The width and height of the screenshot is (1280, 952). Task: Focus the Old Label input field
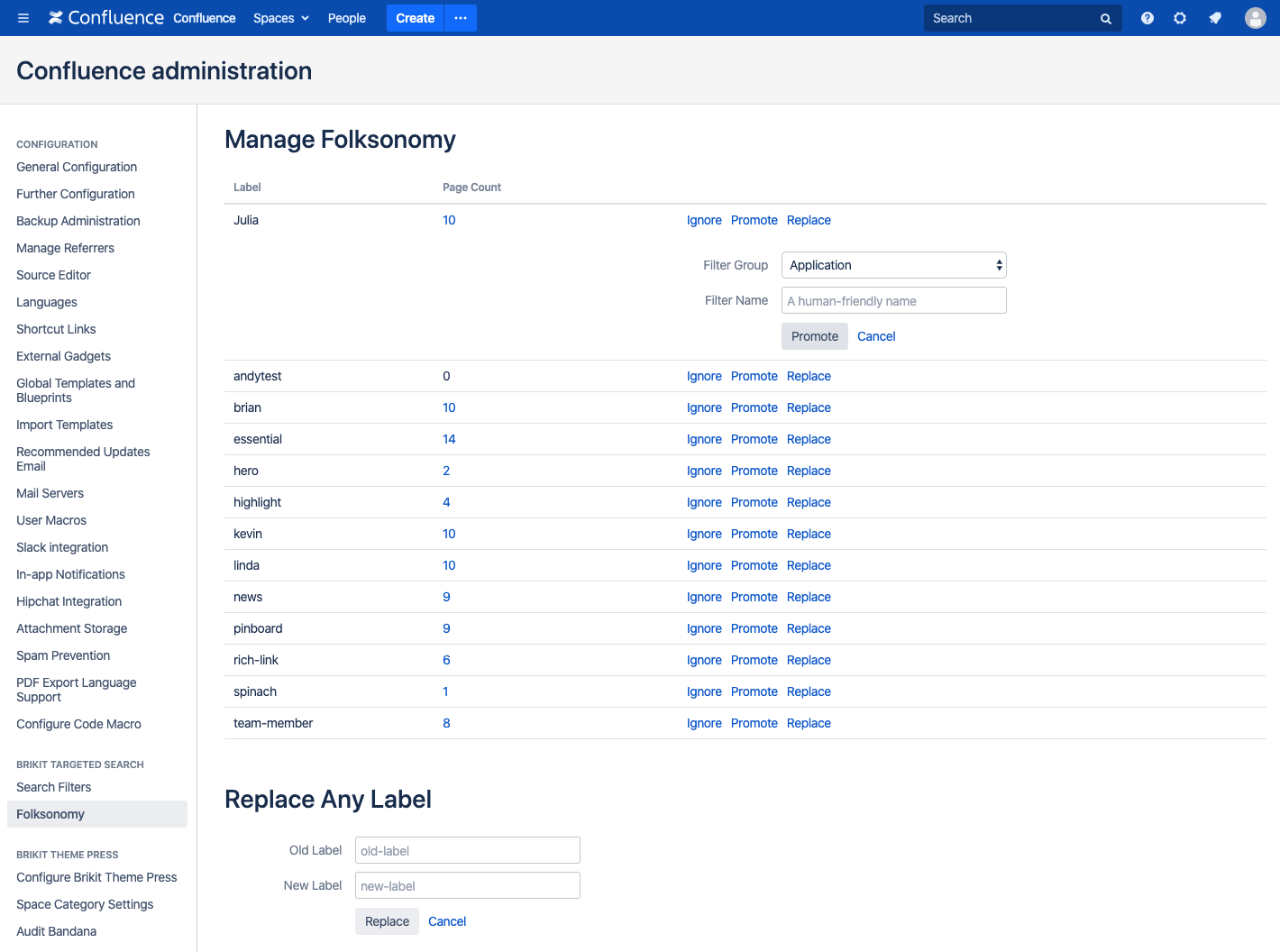click(x=468, y=850)
